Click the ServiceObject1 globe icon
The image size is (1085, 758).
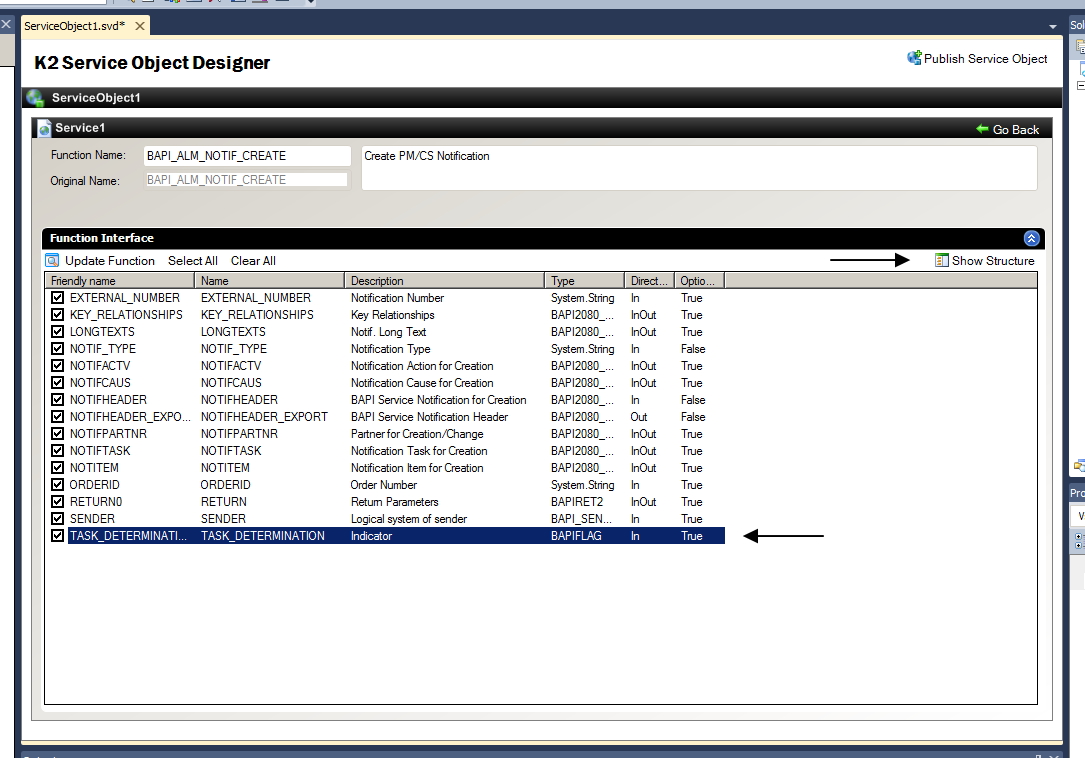(35, 98)
